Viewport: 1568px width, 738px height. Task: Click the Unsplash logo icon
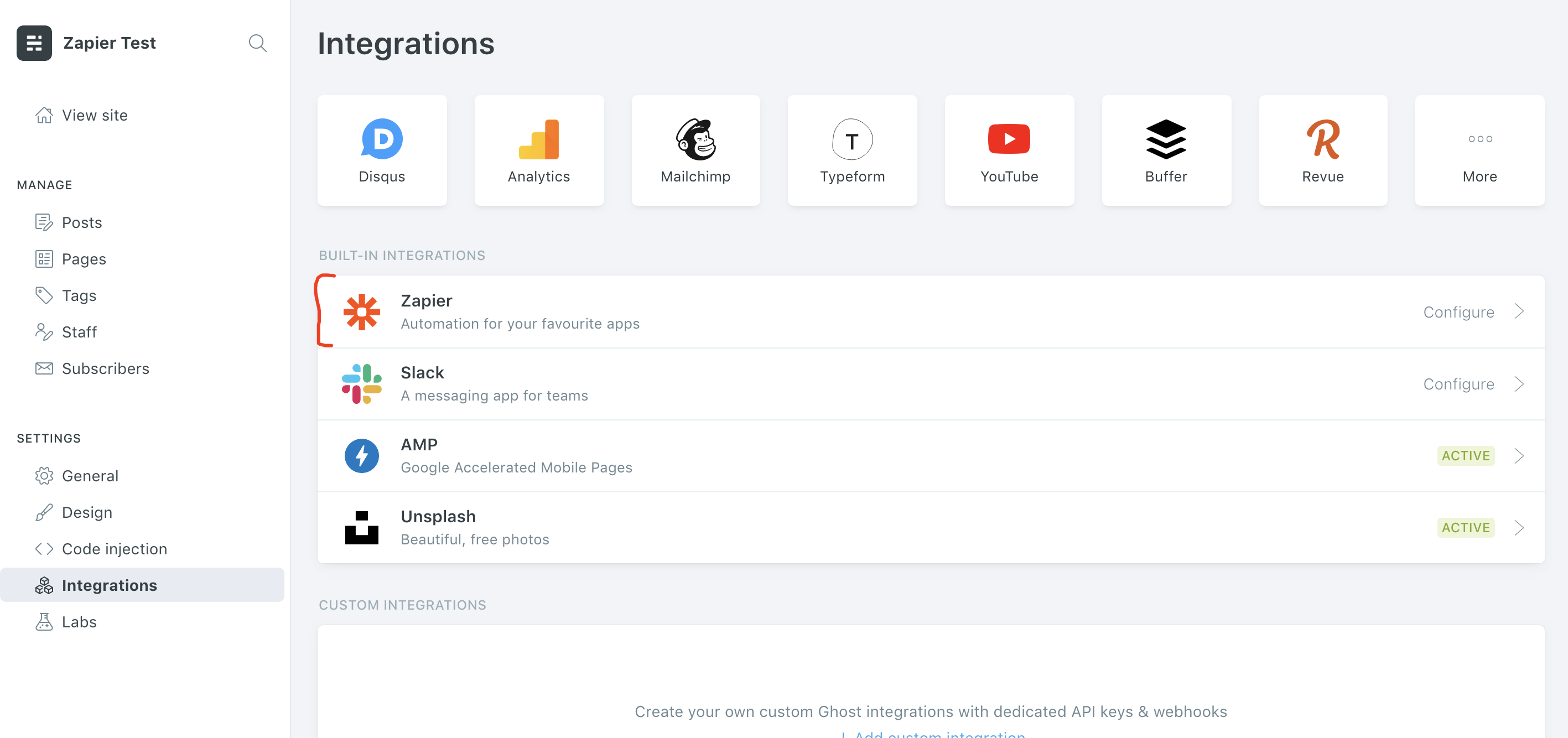coord(361,527)
